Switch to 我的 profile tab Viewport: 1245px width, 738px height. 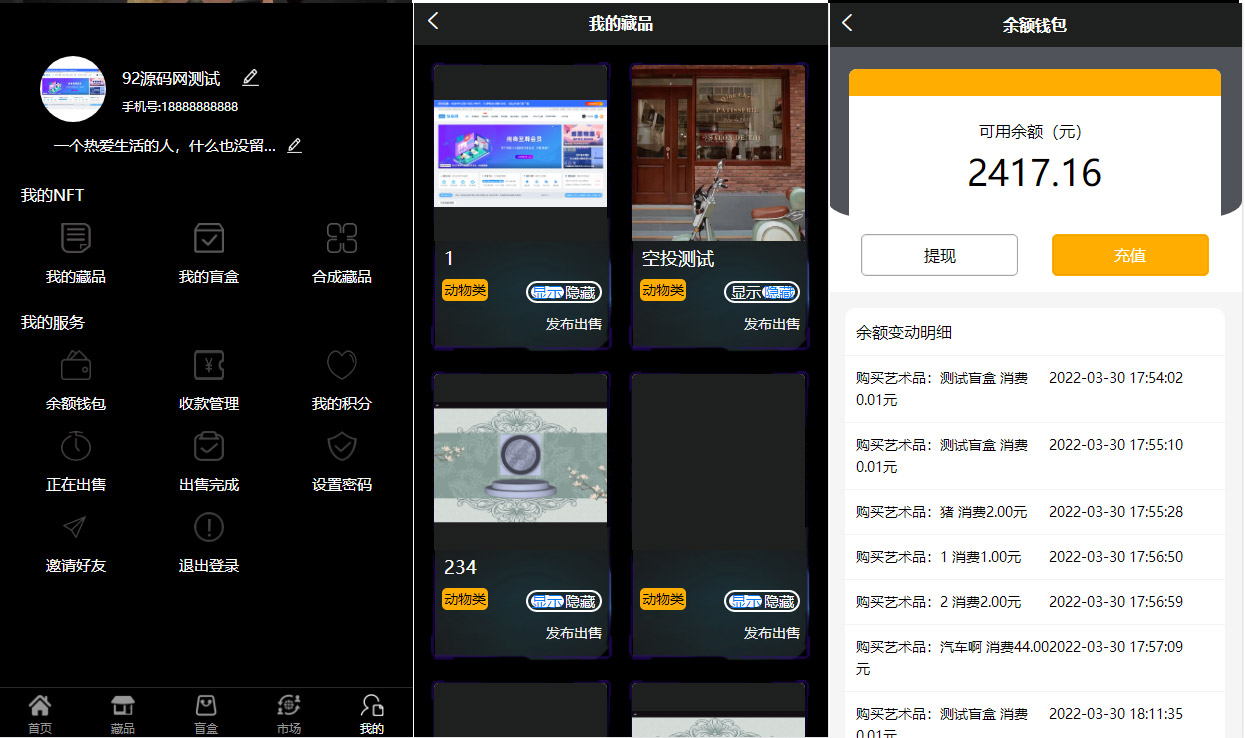tap(372, 714)
